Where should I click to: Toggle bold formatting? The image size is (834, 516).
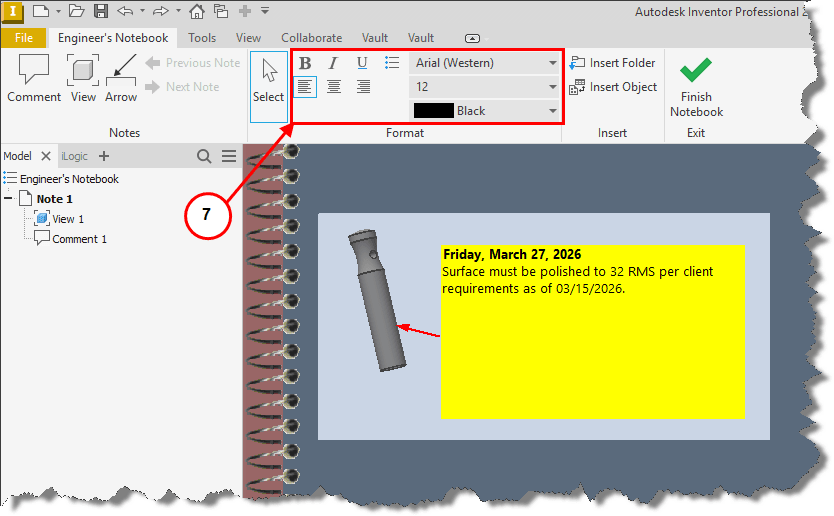[305, 63]
